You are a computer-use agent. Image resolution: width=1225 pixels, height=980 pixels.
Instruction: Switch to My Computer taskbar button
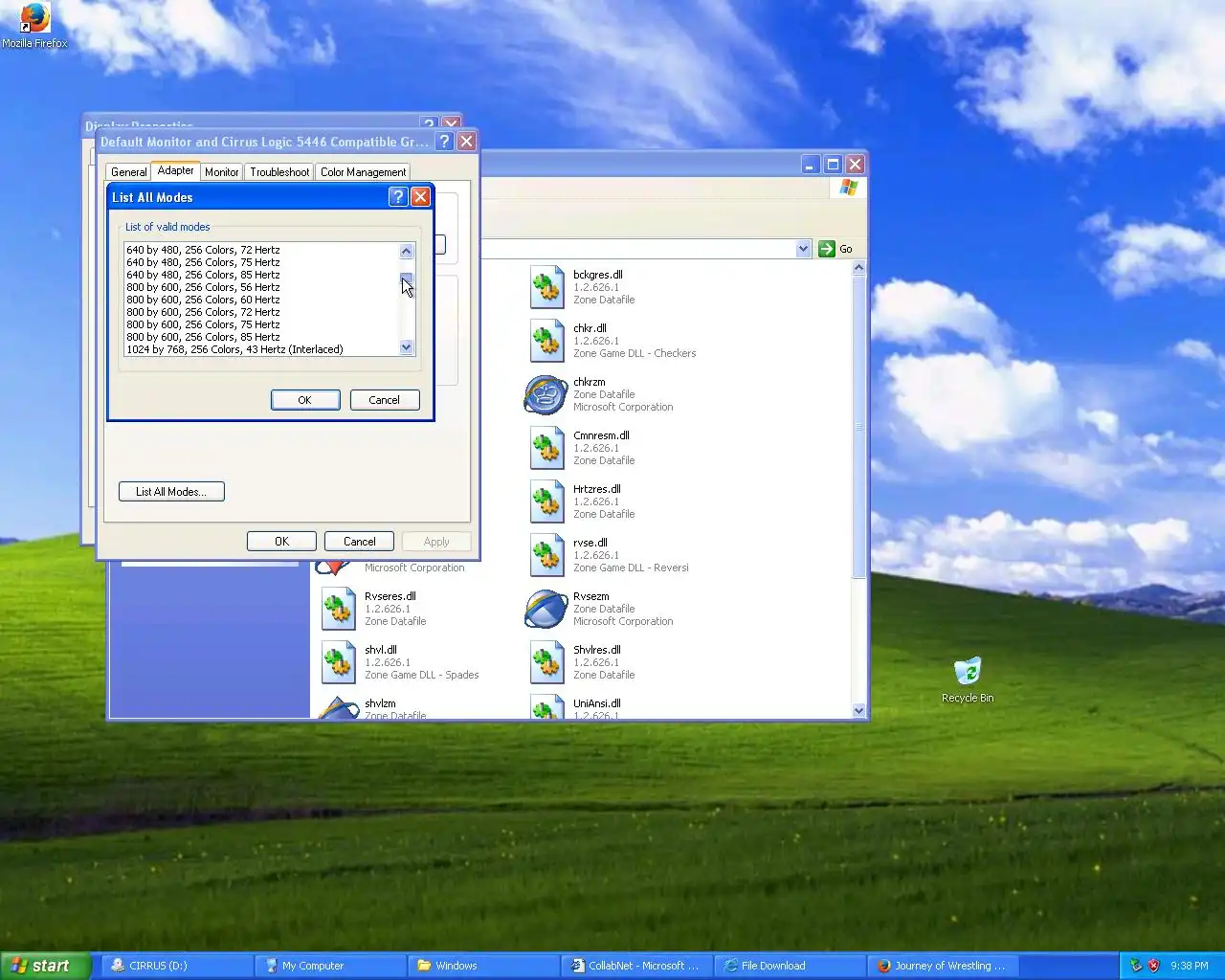coord(330,966)
